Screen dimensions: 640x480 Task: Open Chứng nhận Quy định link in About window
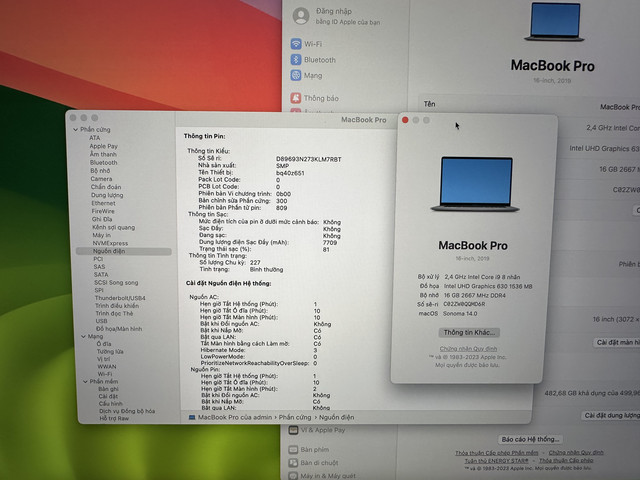pos(468,349)
